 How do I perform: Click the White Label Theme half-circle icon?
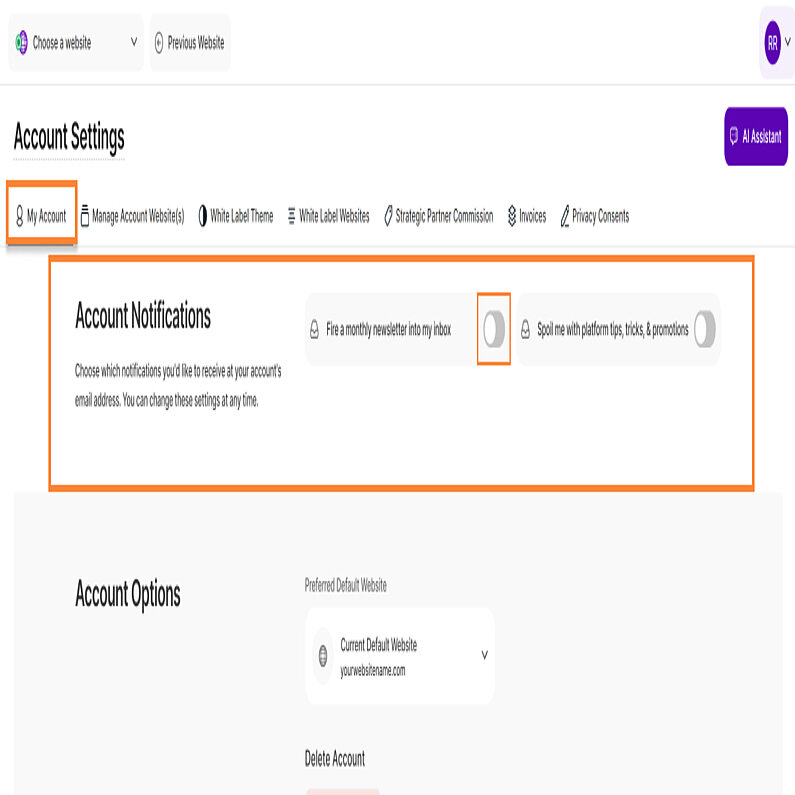(x=203, y=216)
